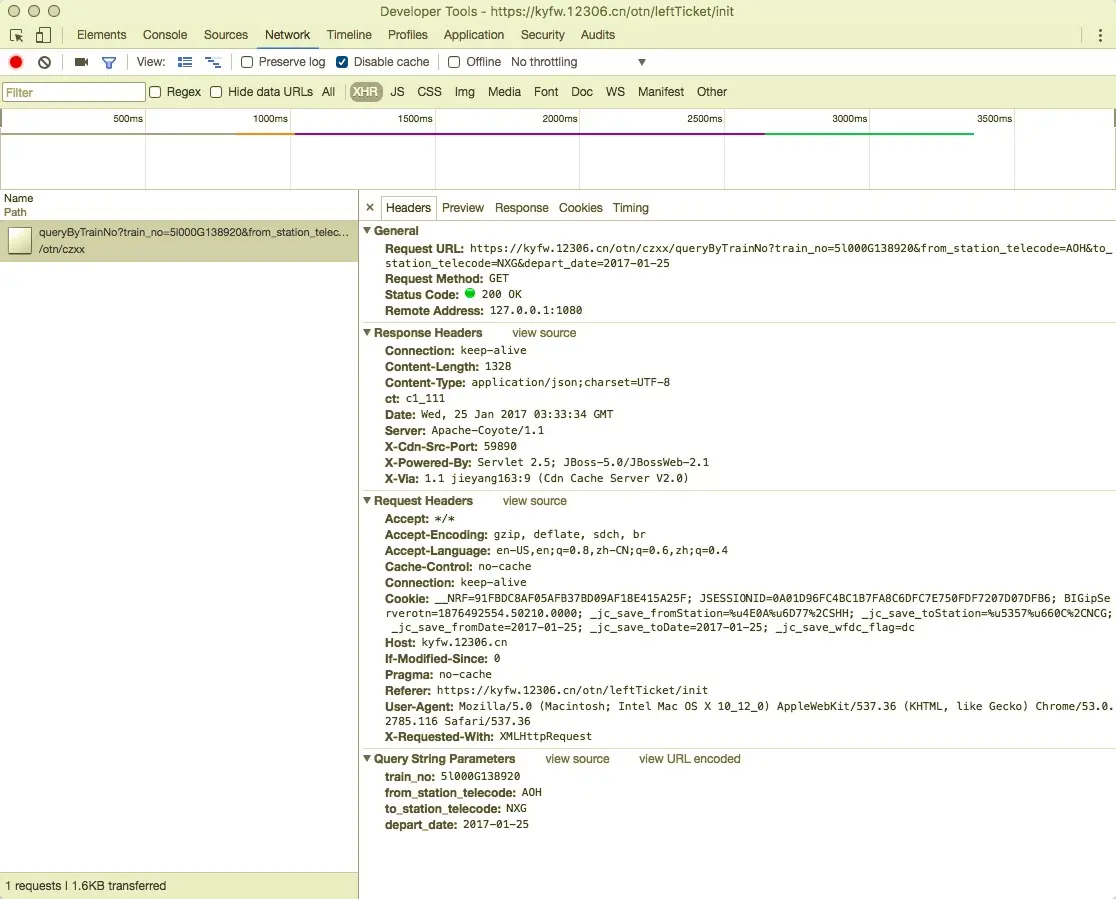Image resolution: width=1116 pixels, height=899 pixels.
Task: Filter by Manifest resource type
Action: (x=660, y=92)
